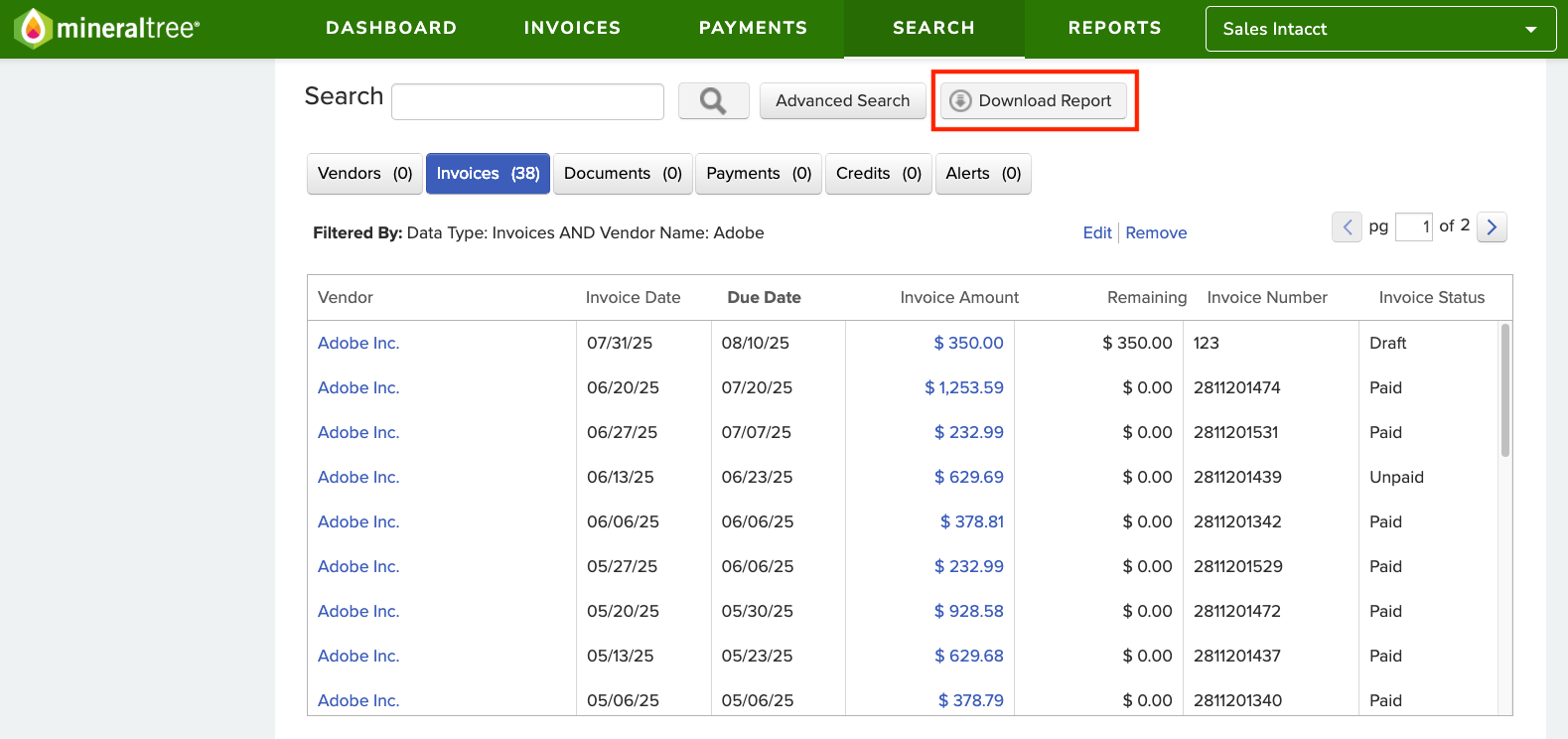This screenshot has width=1568, height=739.
Task: Go to previous results page arrow
Action: (1347, 227)
